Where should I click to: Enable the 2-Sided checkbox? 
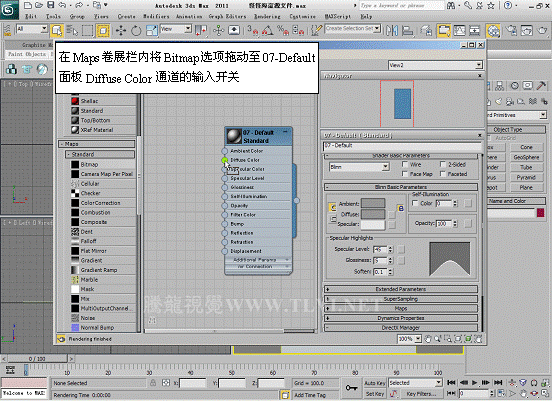tap(443, 164)
